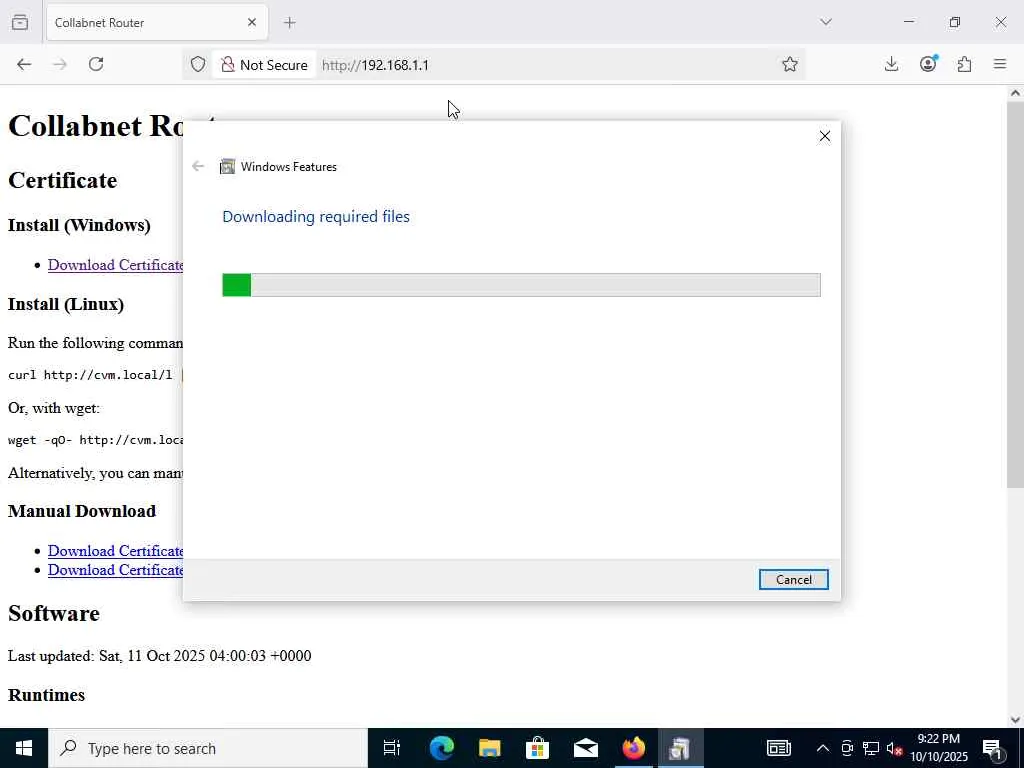Select the Collabnet Router tab
1024x768 pixels.
click(157, 22)
